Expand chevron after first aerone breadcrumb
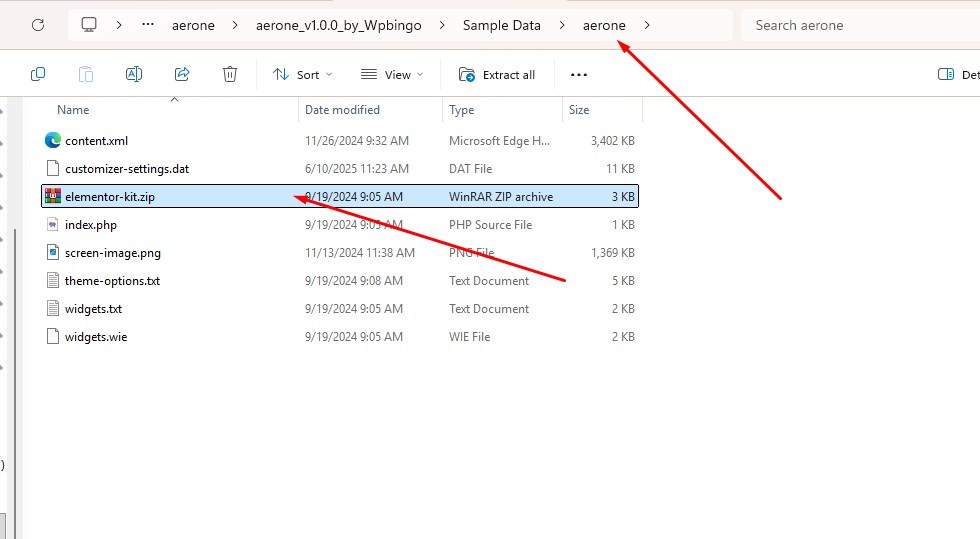Screen dimensions: 980x539 235,25
